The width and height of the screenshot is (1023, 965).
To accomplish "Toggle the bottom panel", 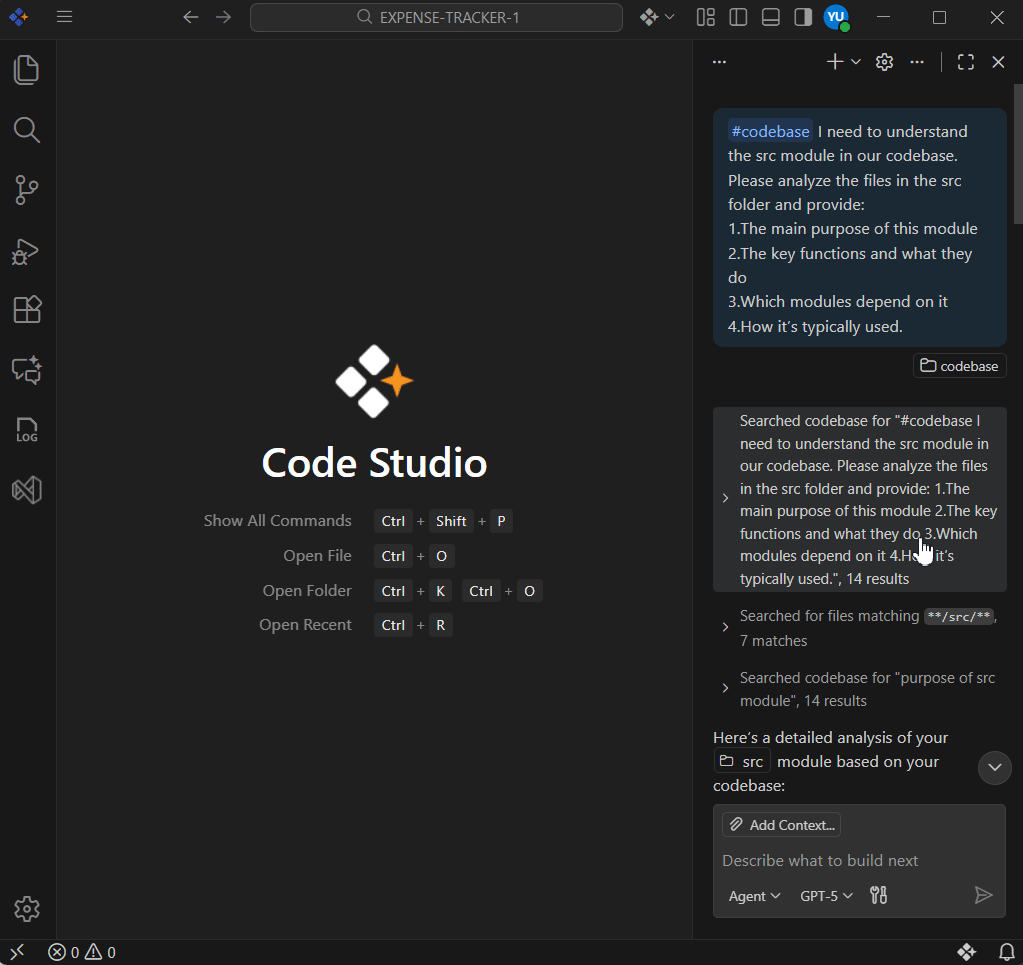I will (771, 17).
